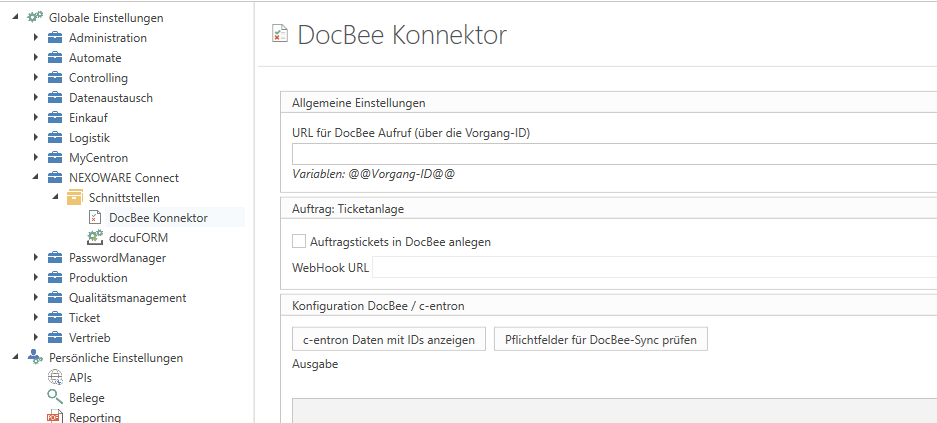Collapse the Globale Einstellungen tree node
The width and height of the screenshot is (937, 423).
pos(16,18)
